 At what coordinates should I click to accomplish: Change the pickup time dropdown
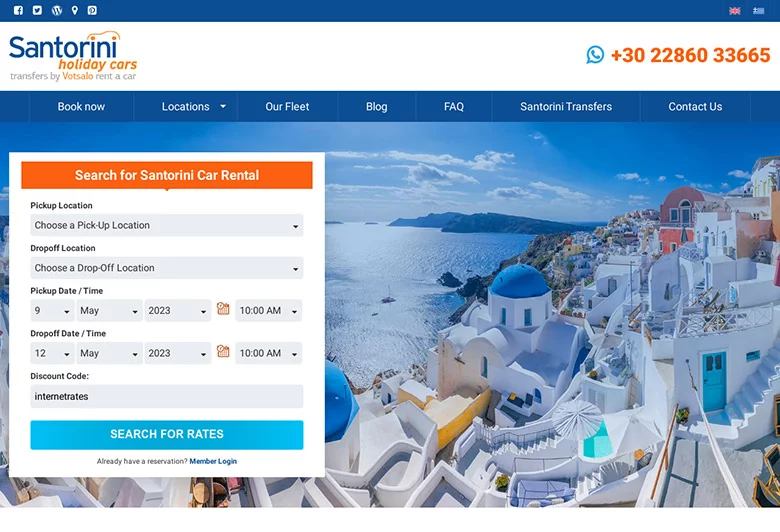(269, 311)
